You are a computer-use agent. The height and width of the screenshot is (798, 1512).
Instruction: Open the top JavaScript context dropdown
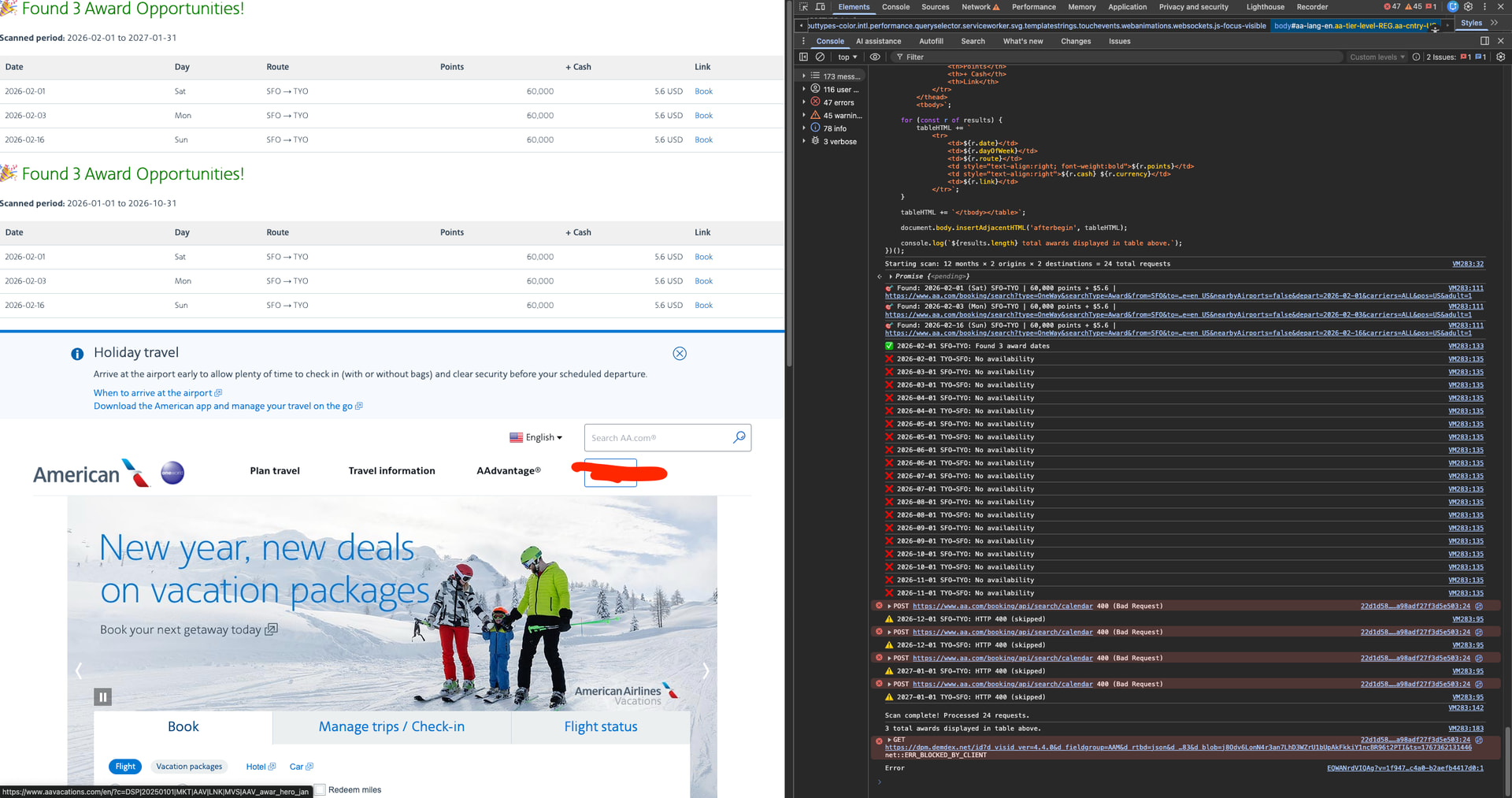tap(847, 57)
